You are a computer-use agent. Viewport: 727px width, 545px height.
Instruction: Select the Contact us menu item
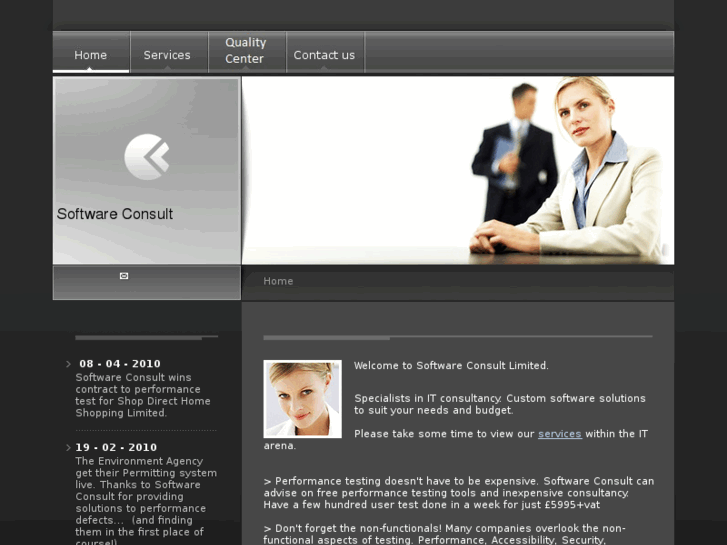point(325,52)
